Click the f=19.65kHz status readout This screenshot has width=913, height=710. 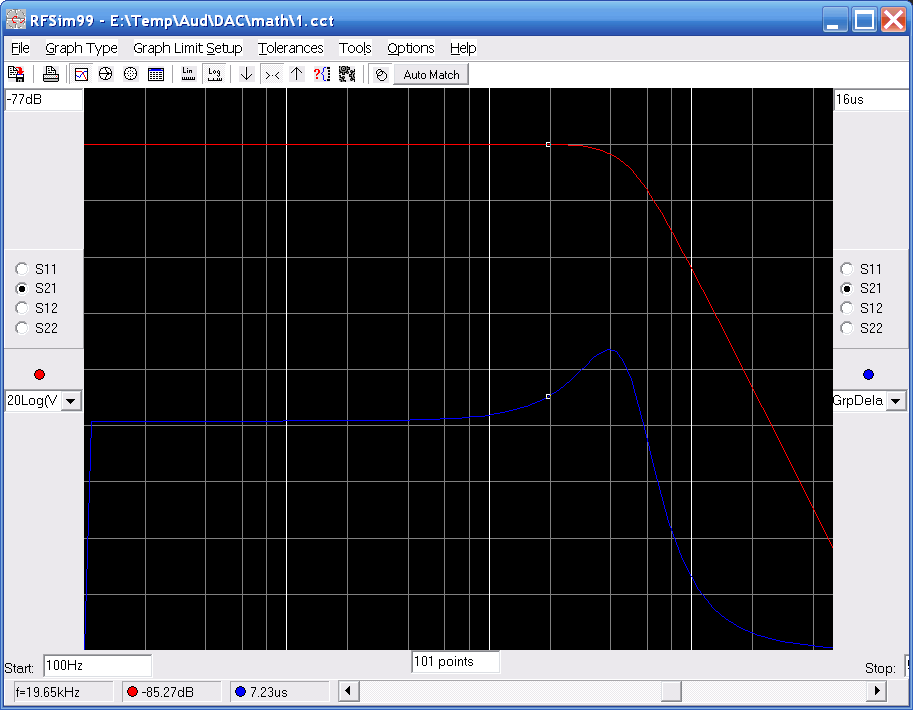point(63,692)
